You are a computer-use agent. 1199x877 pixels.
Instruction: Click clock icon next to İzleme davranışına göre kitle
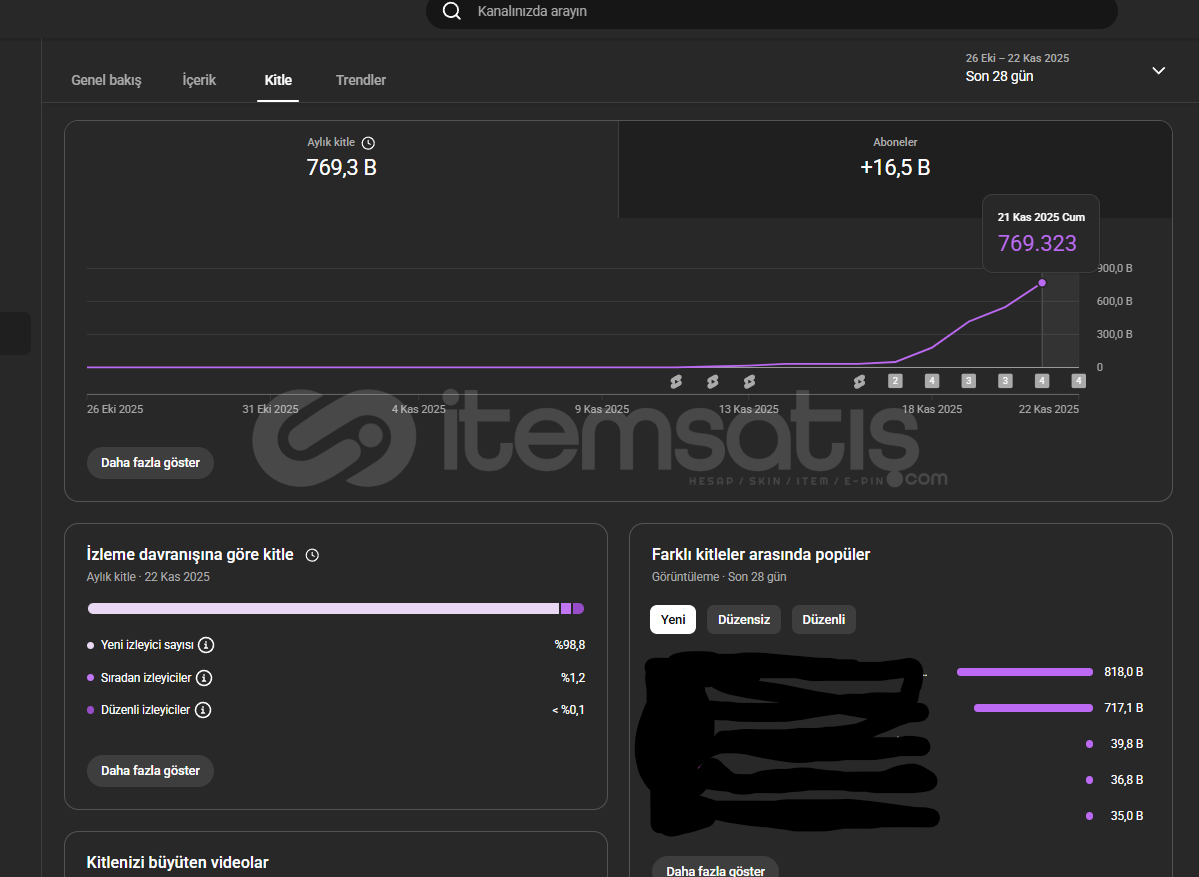pyautogui.click(x=312, y=555)
